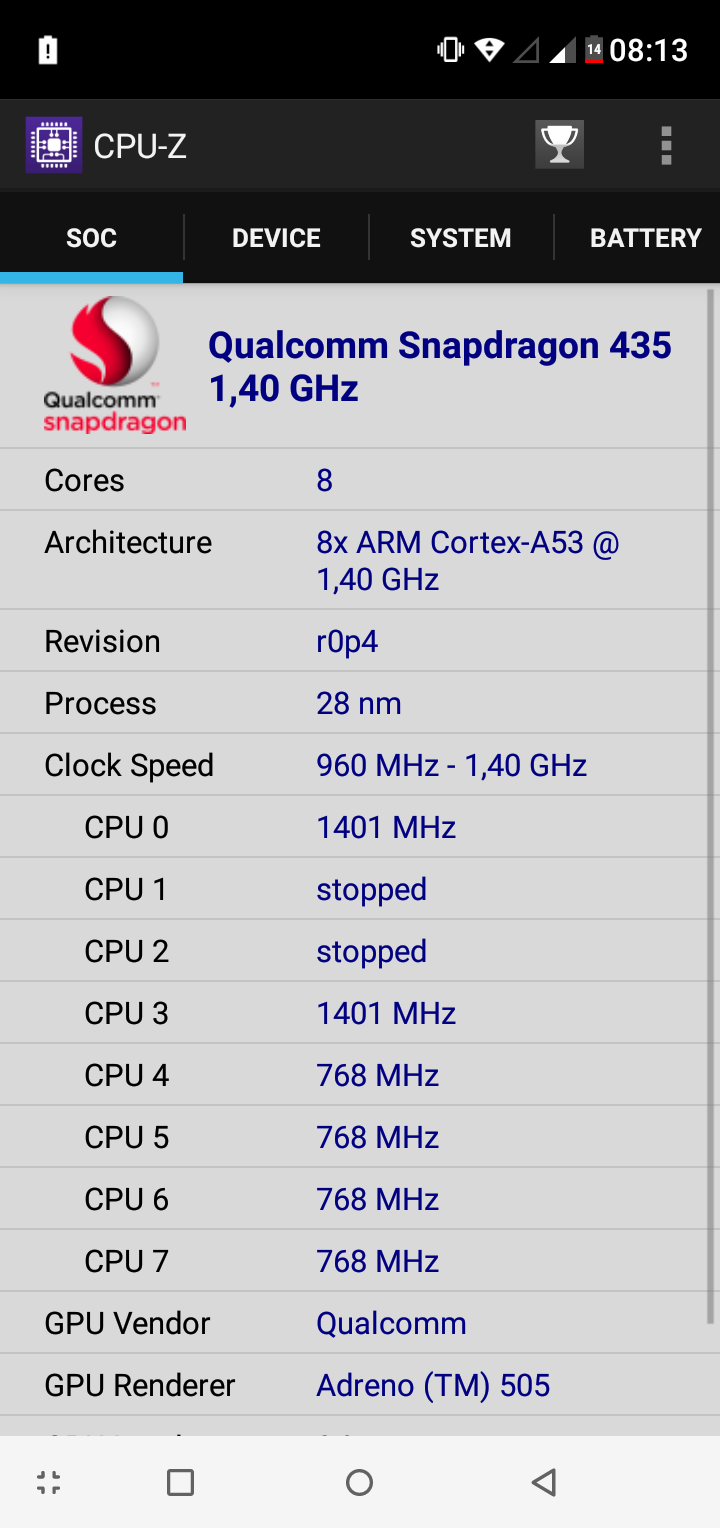Switch to the SYSTEM tab
This screenshot has height=1528, width=720.
(x=460, y=238)
